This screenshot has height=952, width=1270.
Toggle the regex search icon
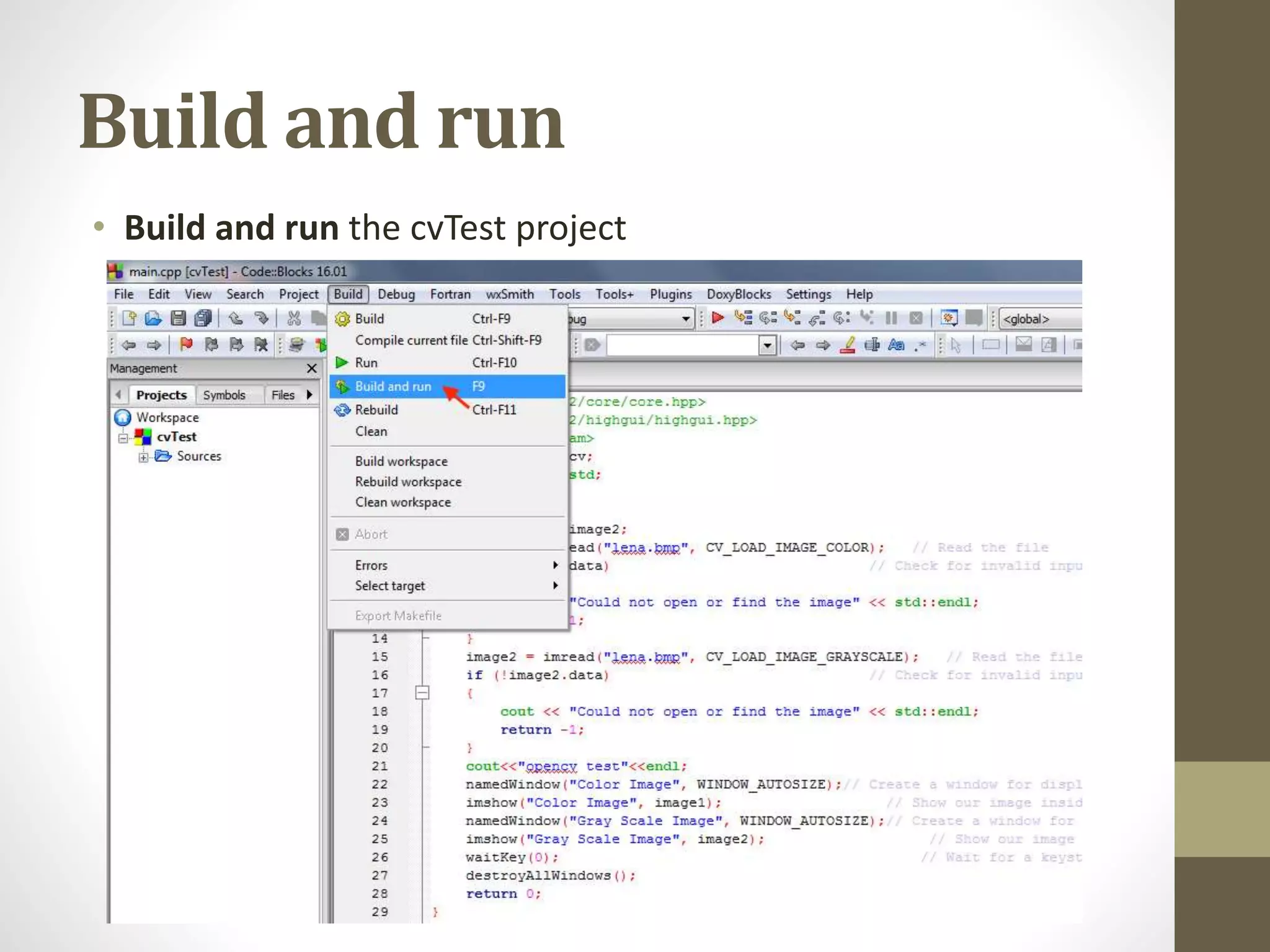point(920,345)
